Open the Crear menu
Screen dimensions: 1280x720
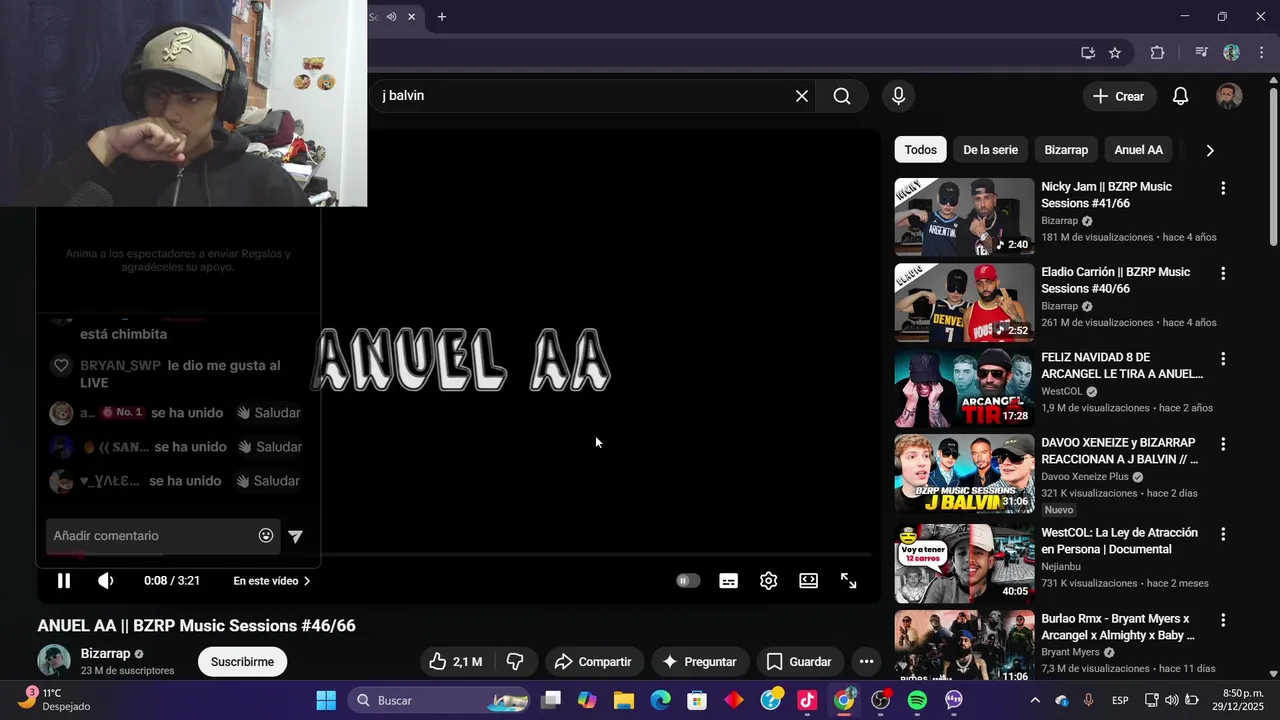[x=1119, y=96]
